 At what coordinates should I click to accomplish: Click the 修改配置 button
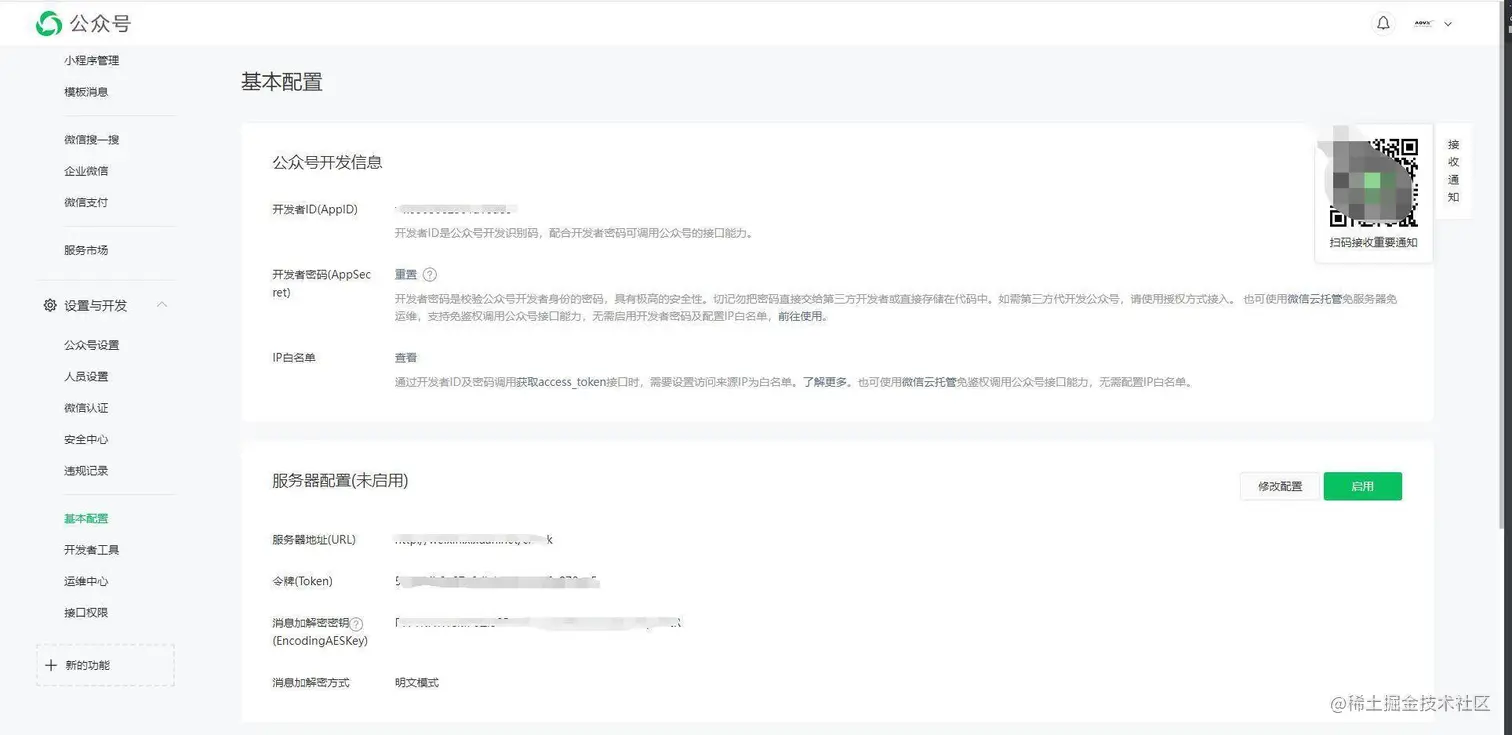(x=1280, y=486)
